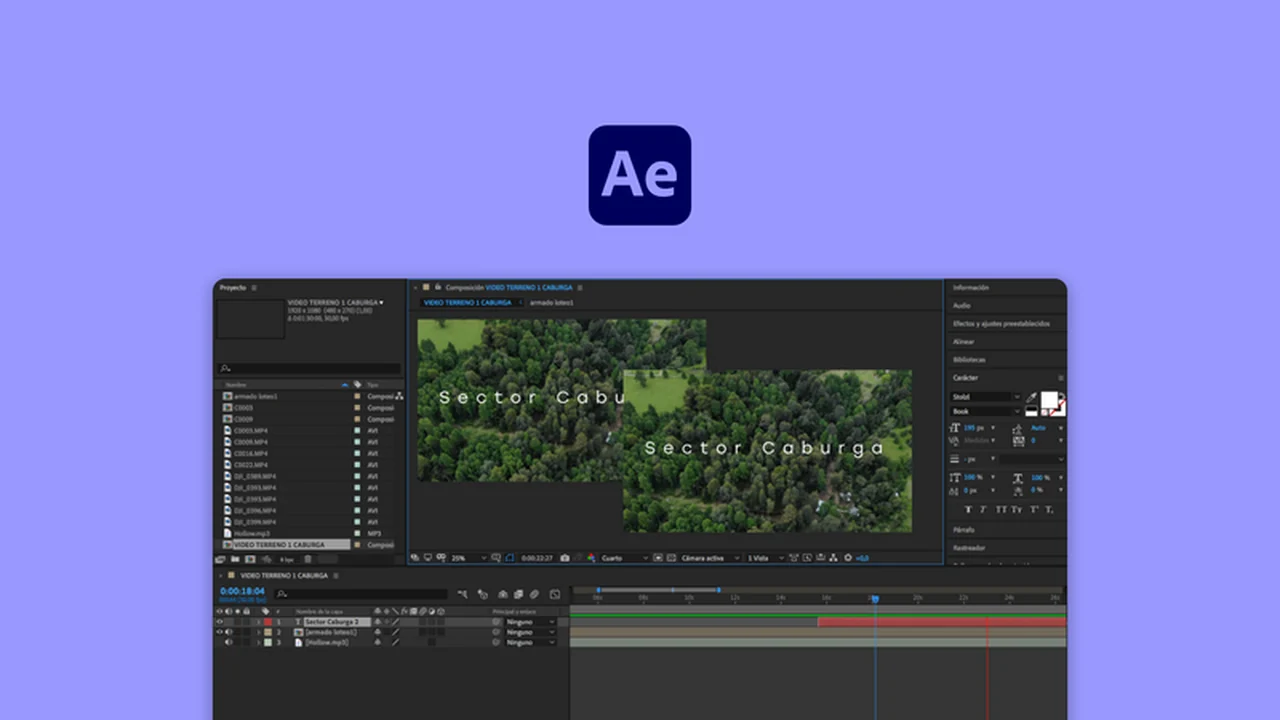1280x720 pixels.
Task: Click the label tag column icon in the Proyecto panel
Action: tap(357, 384)
